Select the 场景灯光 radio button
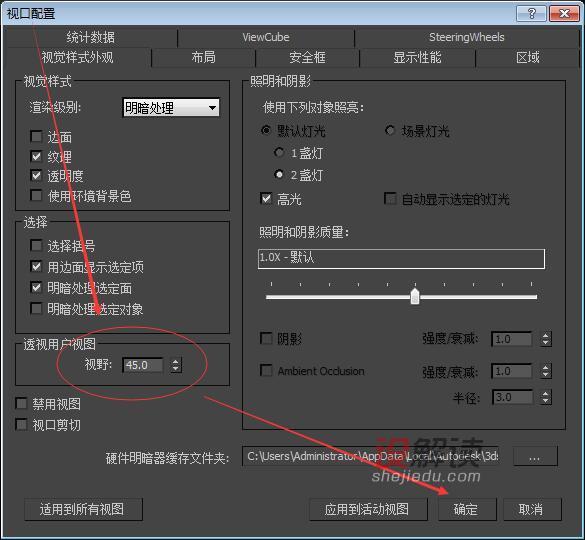This screenshot has width=585, height=540. pyautogui.click(x=390, y=131)
